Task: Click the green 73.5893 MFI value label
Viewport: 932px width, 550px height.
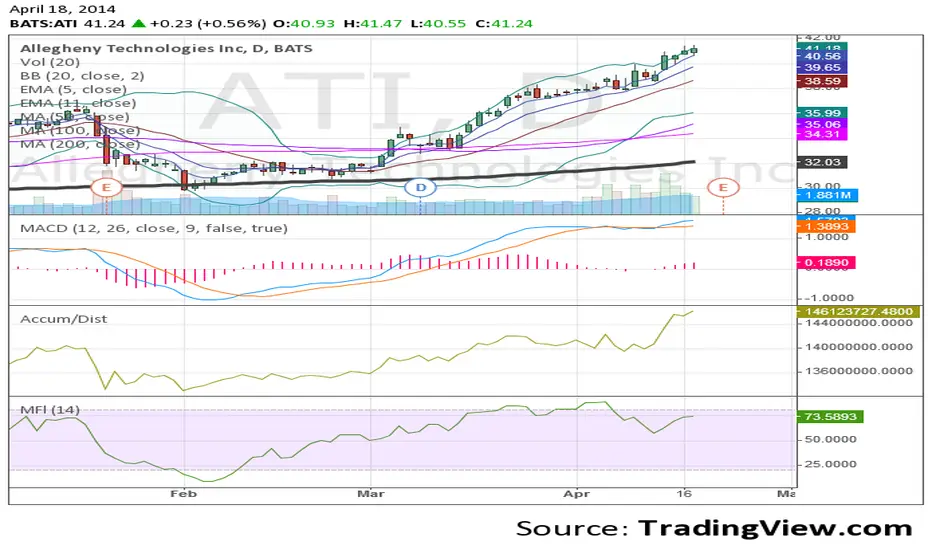Action: pyautogui.click(x=830, y=417)
